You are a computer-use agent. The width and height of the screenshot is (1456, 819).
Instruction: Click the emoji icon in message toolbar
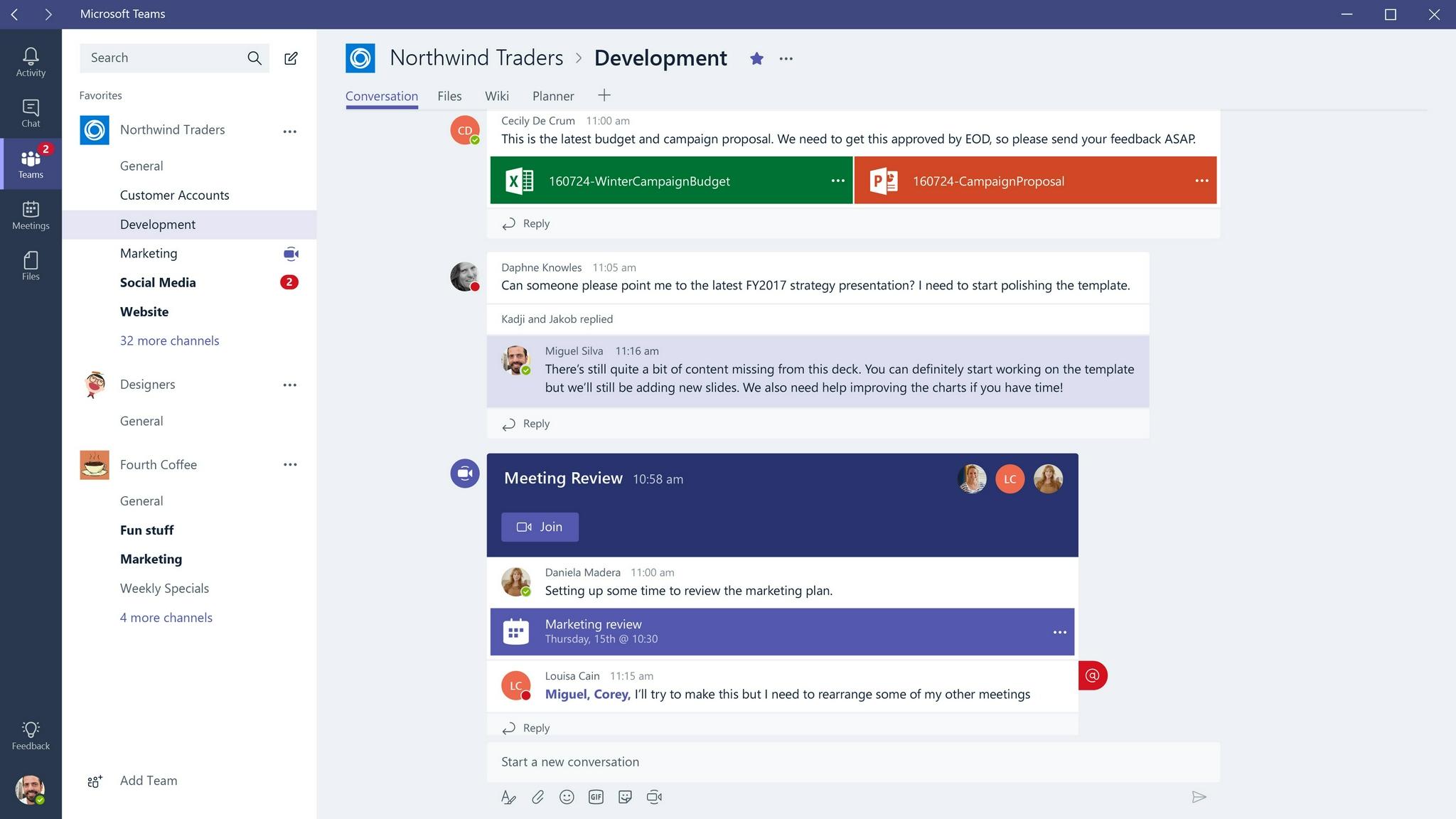[x=566, y=797]
